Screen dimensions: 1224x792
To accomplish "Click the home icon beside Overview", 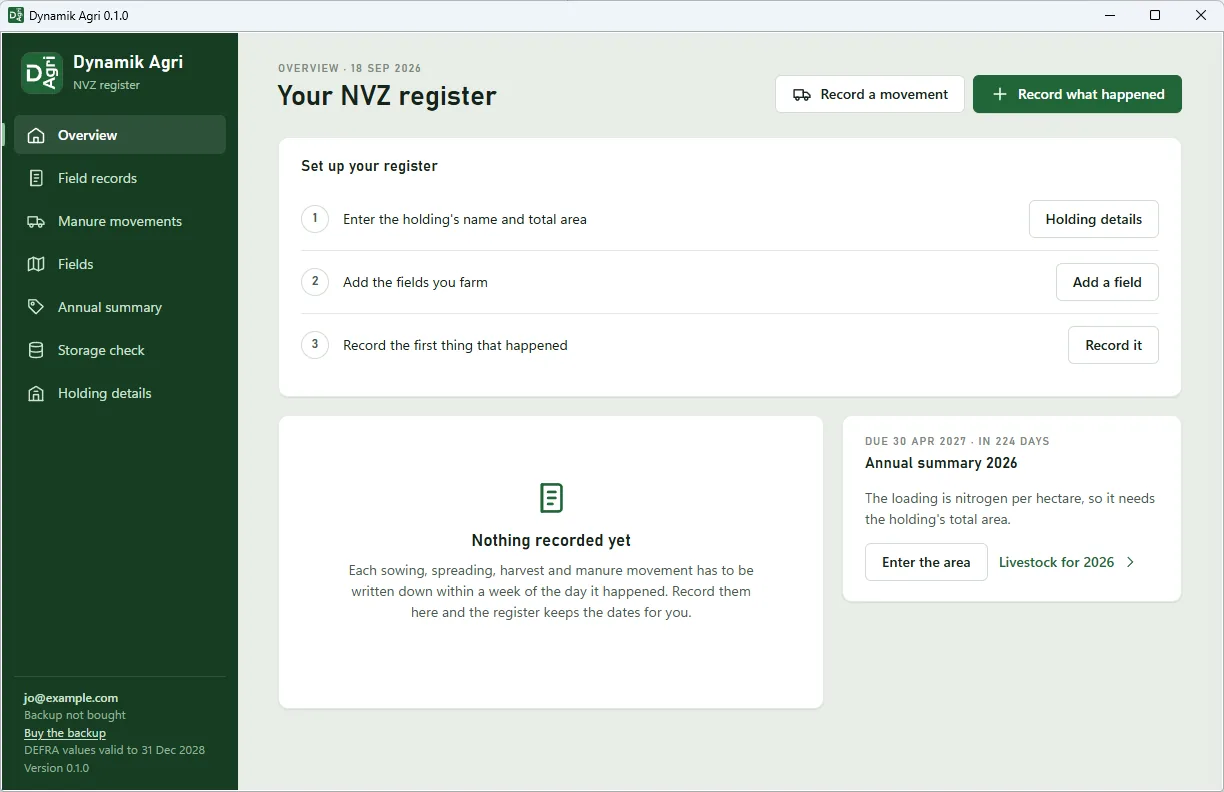I will pyautogui.click(x=36, y=135).
